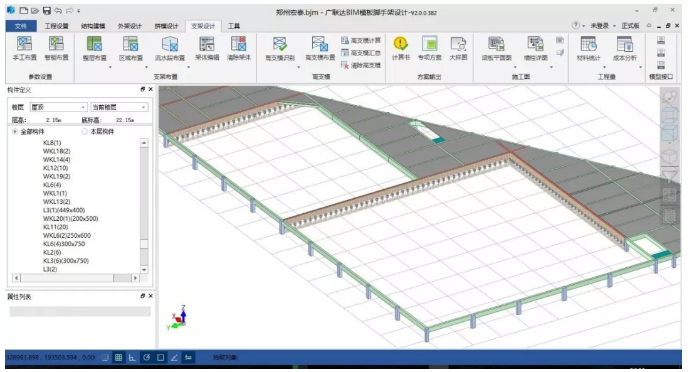Close the 属性列表 panel

coord(150,296)
